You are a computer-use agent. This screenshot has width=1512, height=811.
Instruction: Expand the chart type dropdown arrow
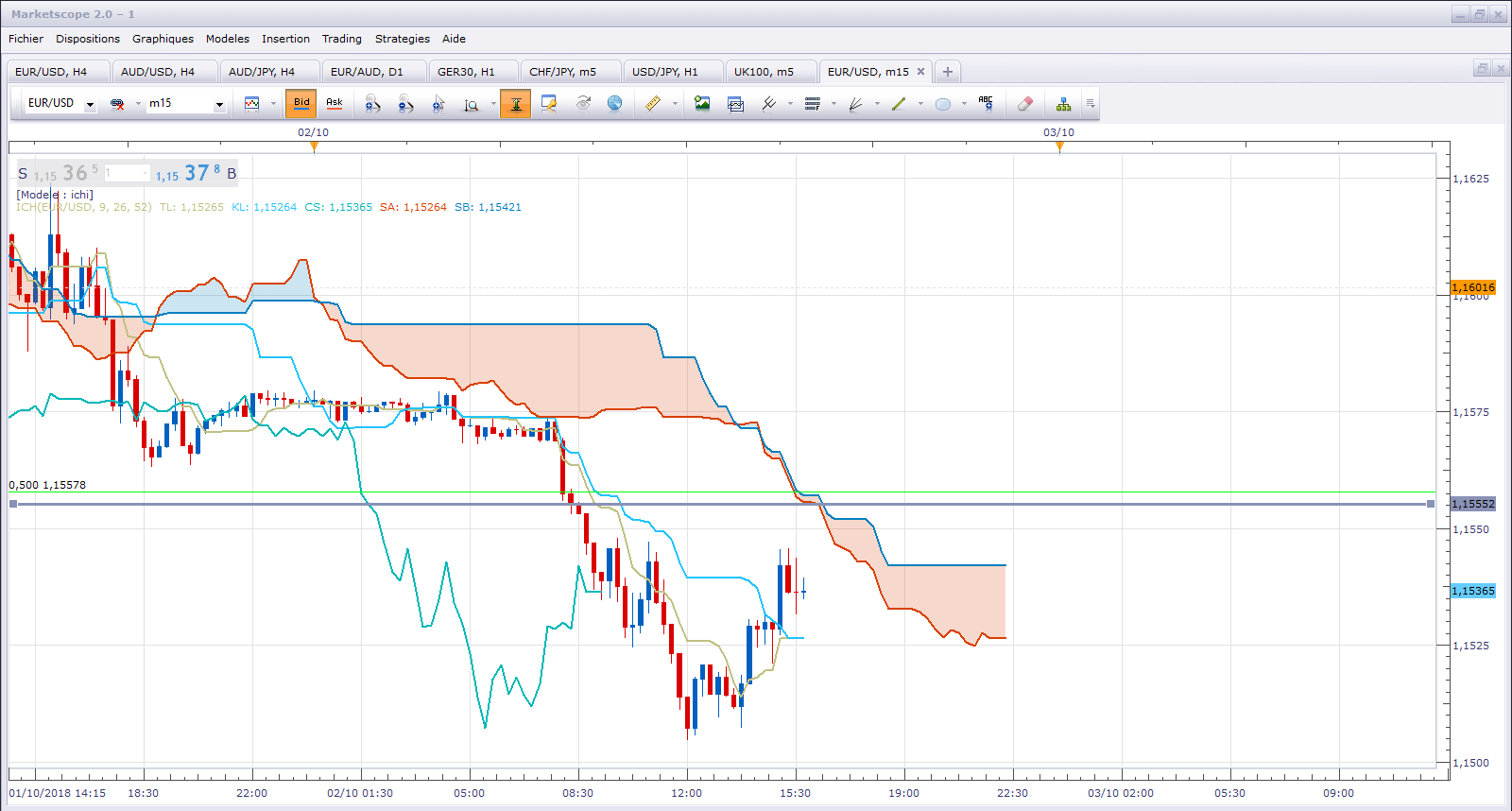[273, 104]
